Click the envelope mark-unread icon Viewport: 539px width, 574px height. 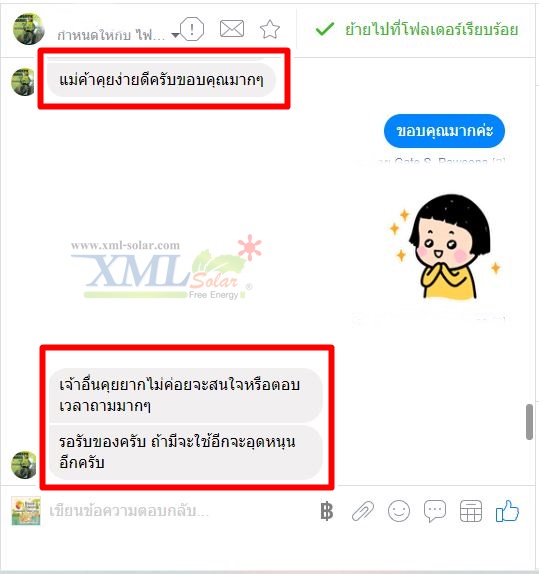point(232,29)
